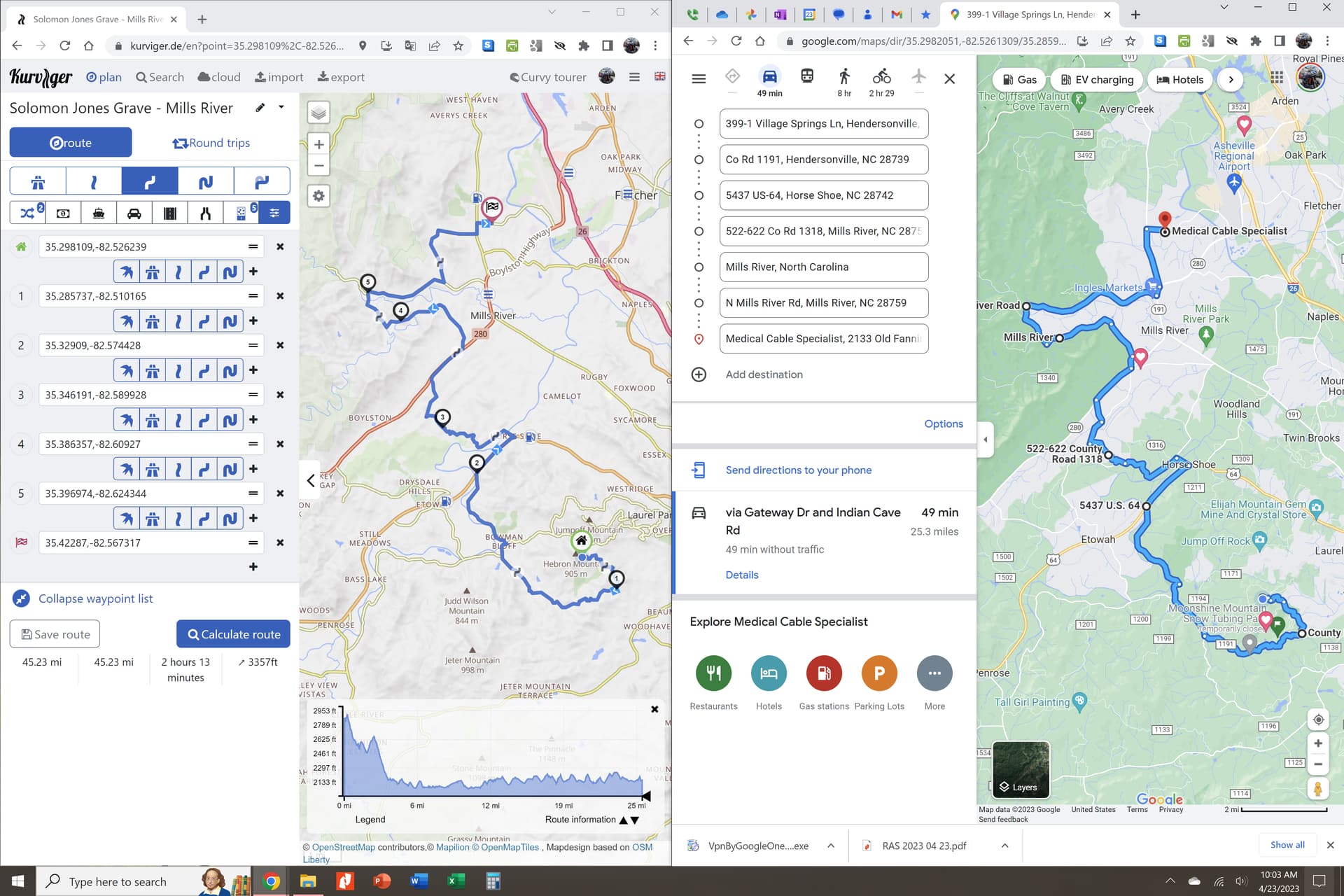Expand more map category chips arrow
The image size is (1344, 896).
1231,80
